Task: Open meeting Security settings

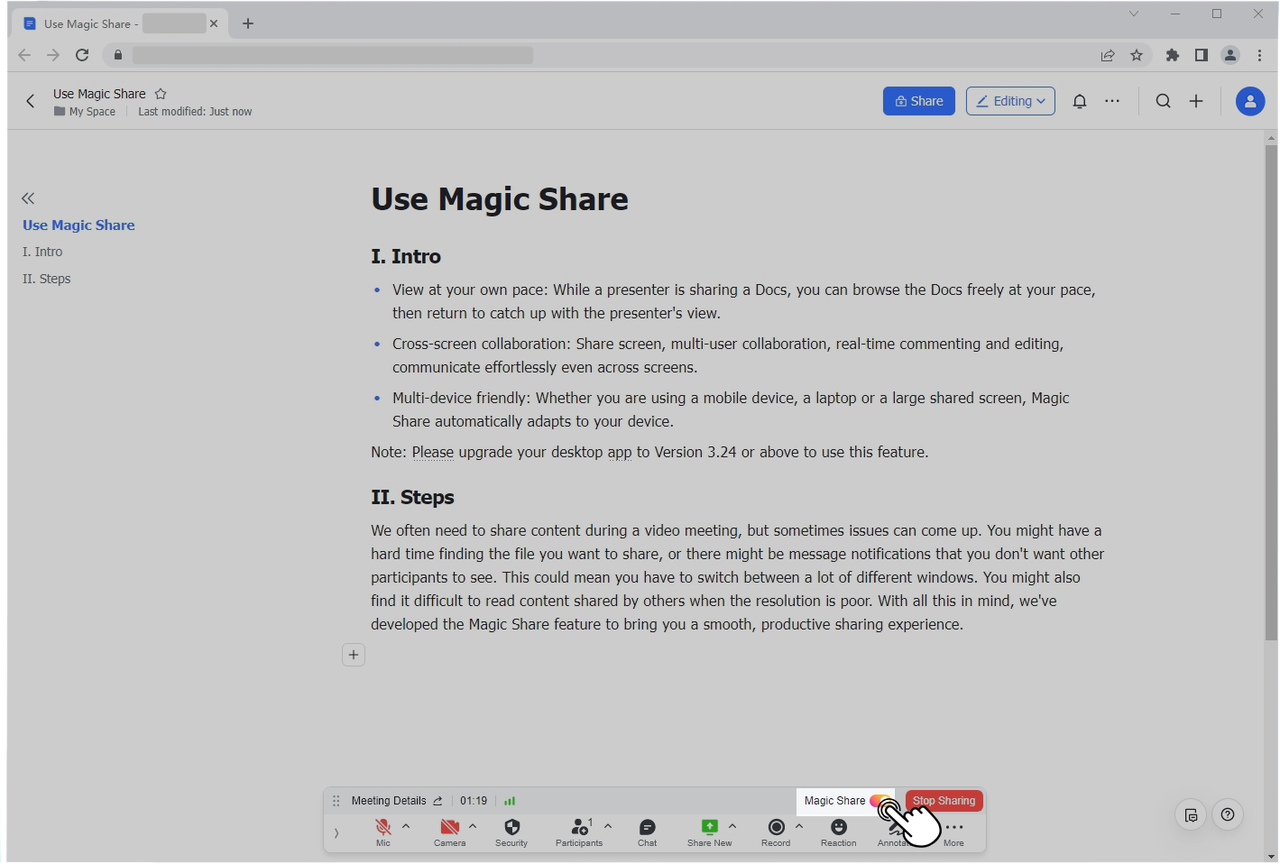Action: (511, 832)
